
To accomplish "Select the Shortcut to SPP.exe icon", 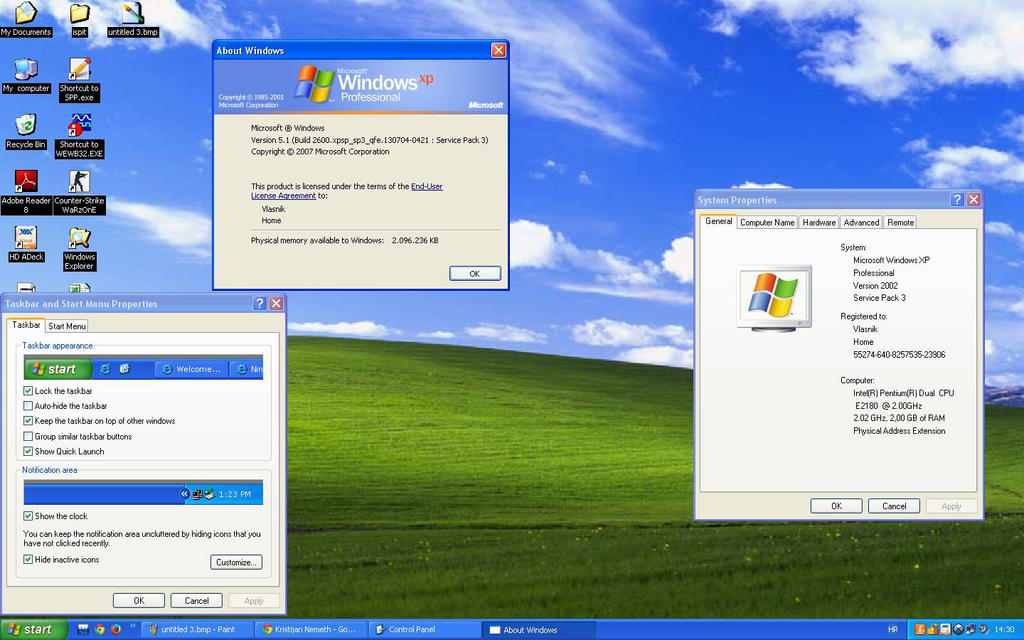I will coord(79,80).
